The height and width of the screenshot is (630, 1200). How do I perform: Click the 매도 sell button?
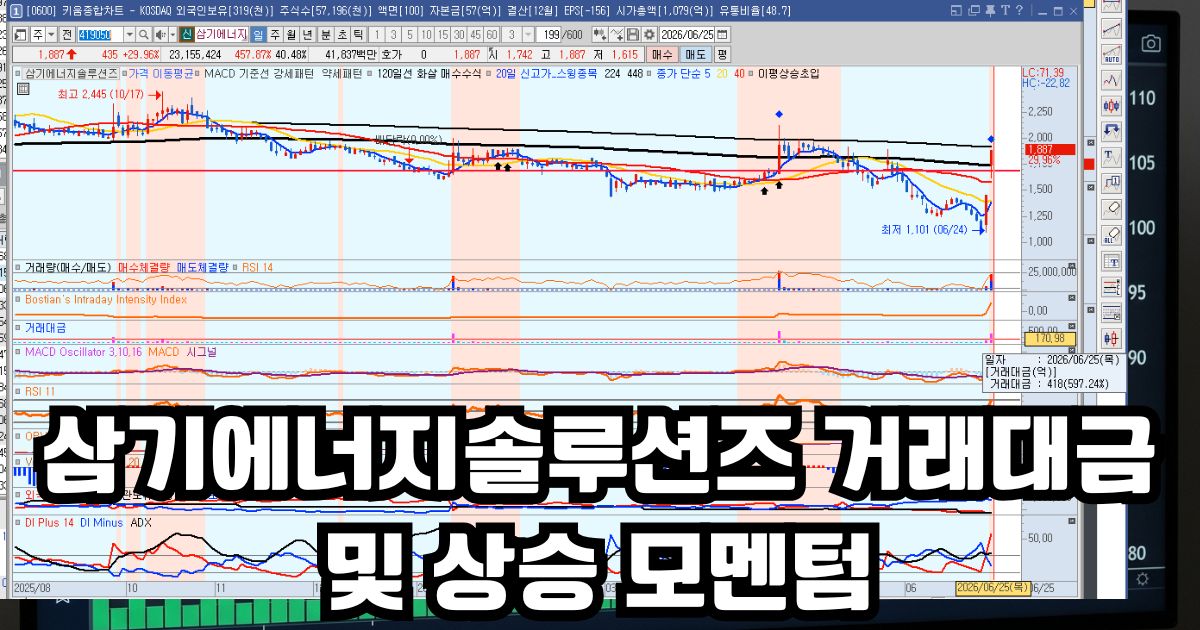(695, 55)
